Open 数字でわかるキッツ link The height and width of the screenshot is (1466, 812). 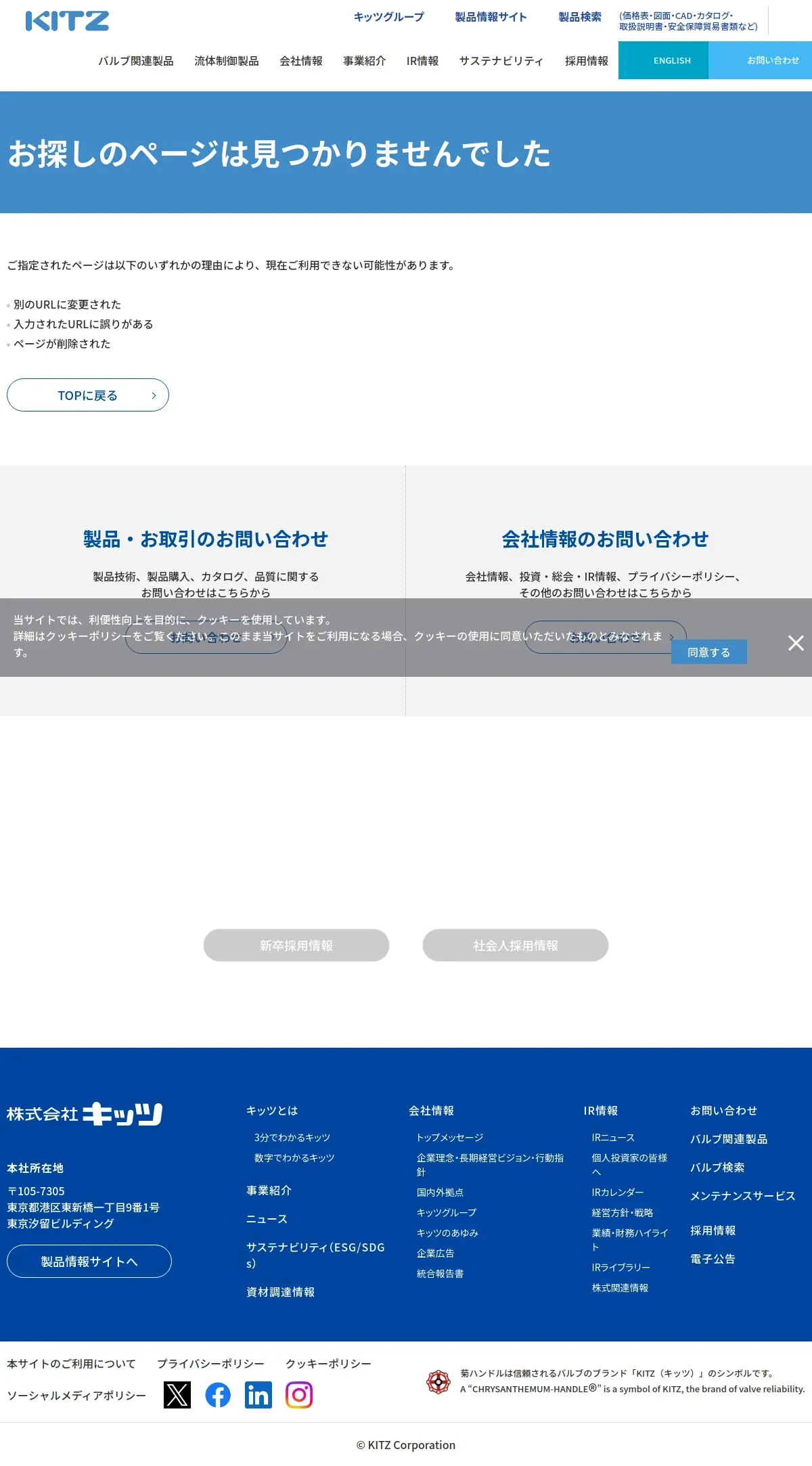(294, 1158)
